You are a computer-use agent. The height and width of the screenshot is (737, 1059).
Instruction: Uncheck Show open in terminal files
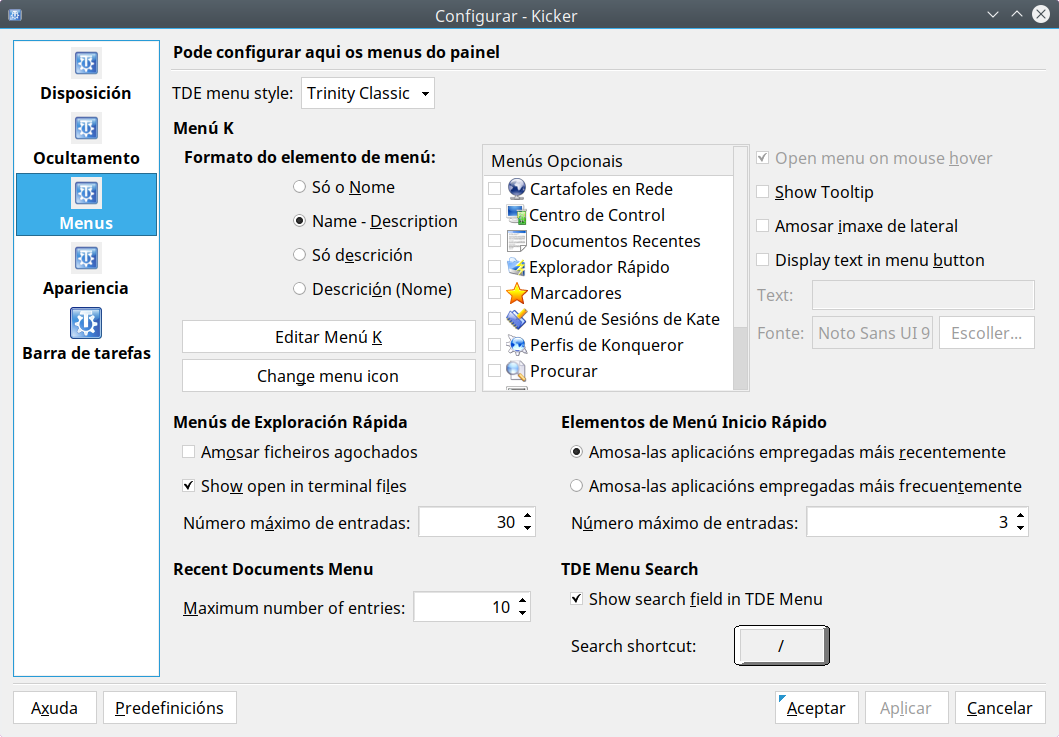[x=188, y=486]
